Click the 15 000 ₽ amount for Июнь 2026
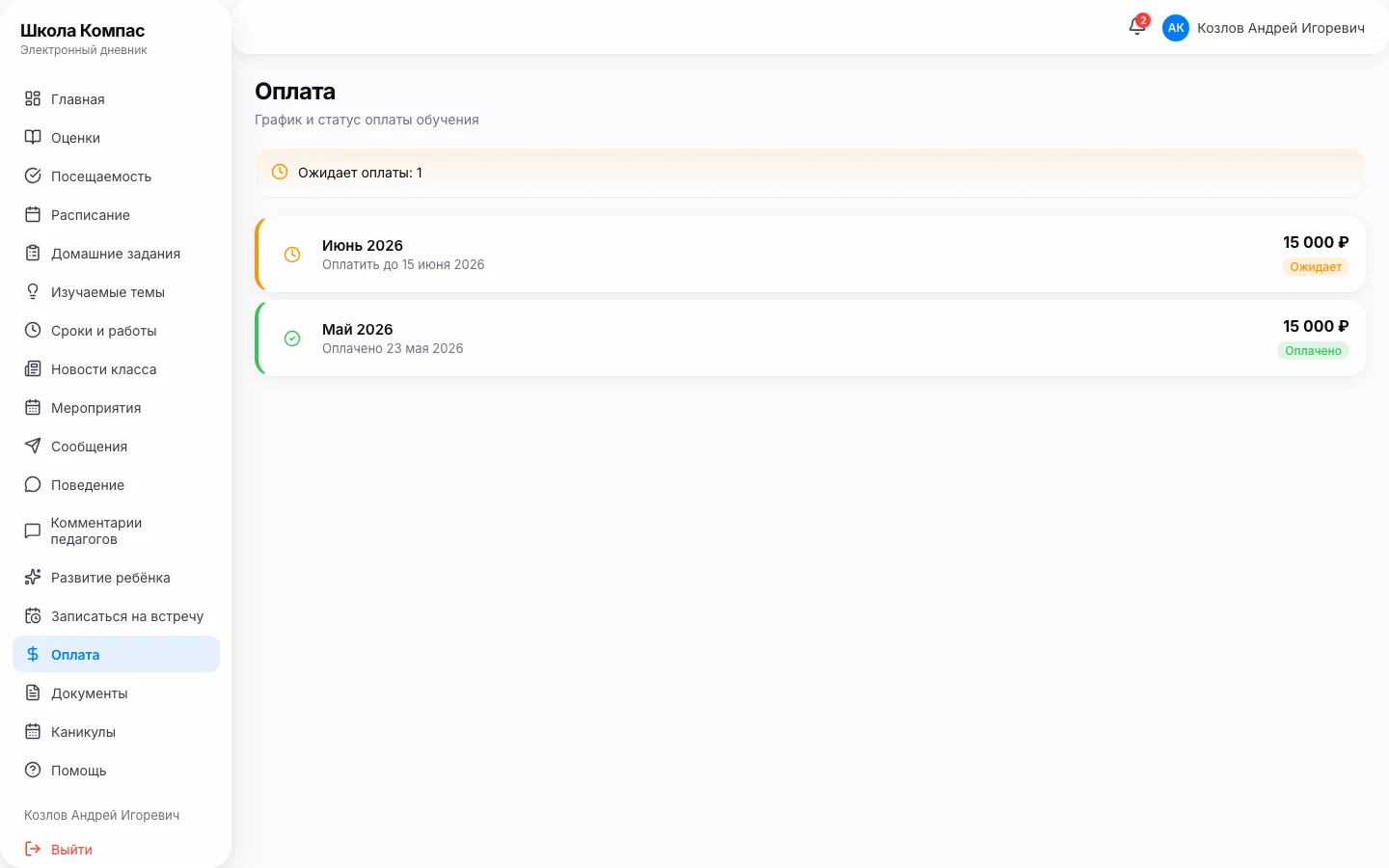The image size is (1389, 868). click(x=1316, y=242)
